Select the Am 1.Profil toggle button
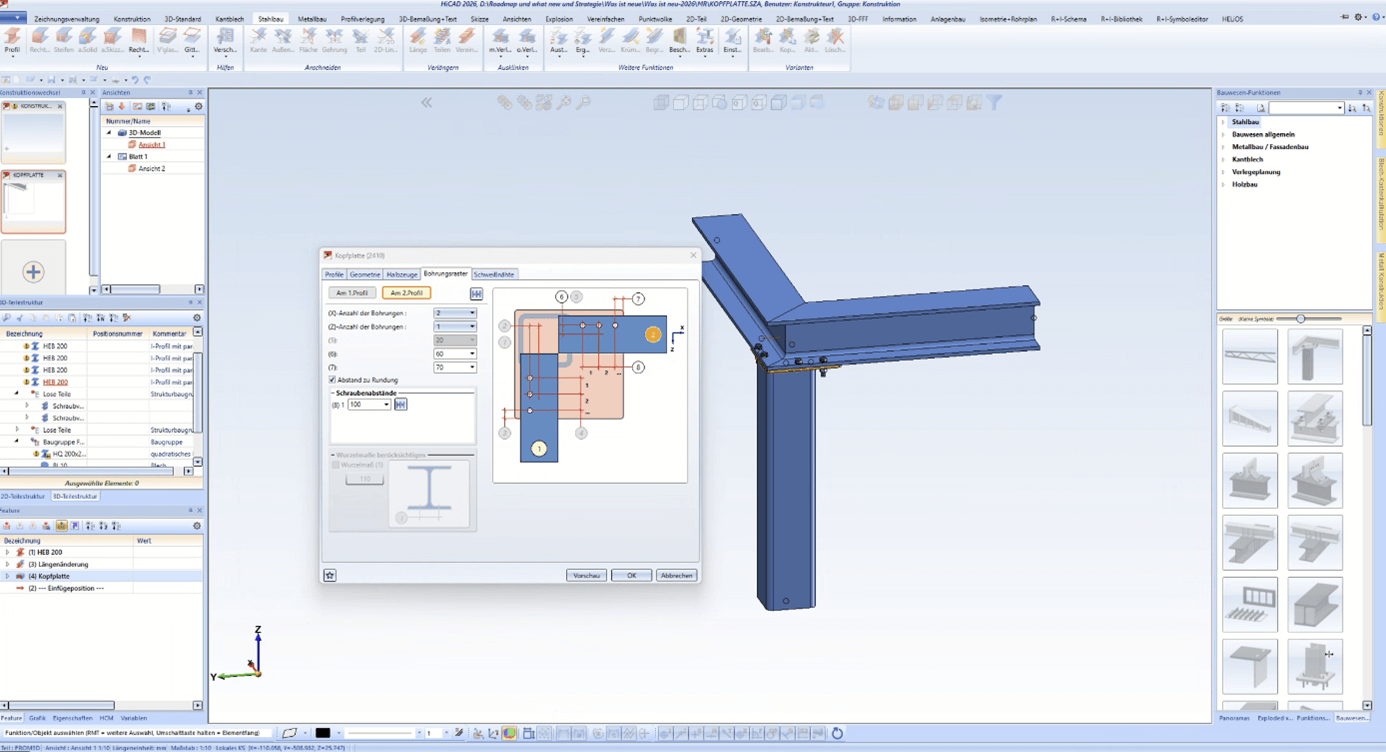 (x=352, y=293)
